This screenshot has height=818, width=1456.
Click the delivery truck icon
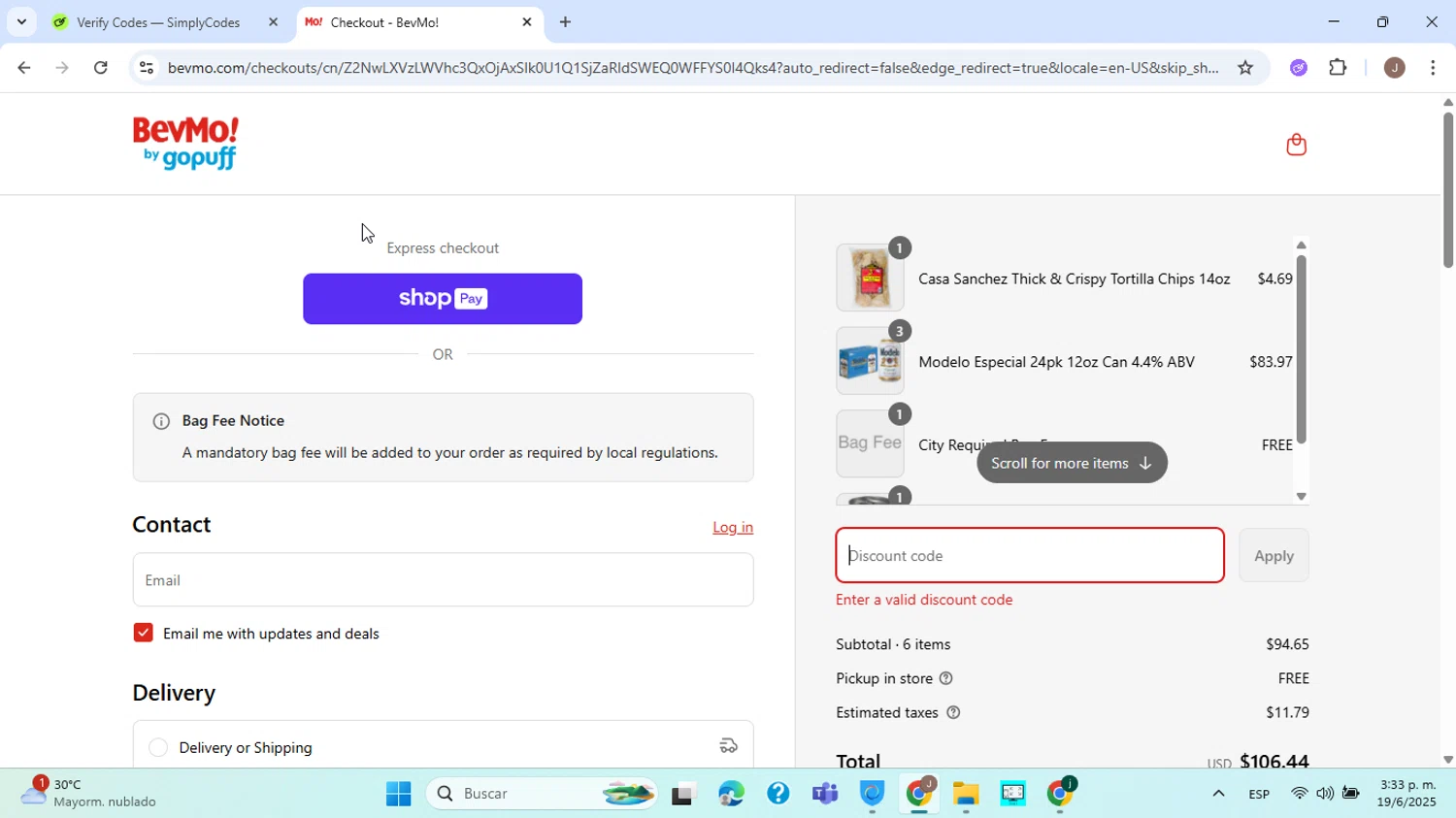[x=728, y=746]
